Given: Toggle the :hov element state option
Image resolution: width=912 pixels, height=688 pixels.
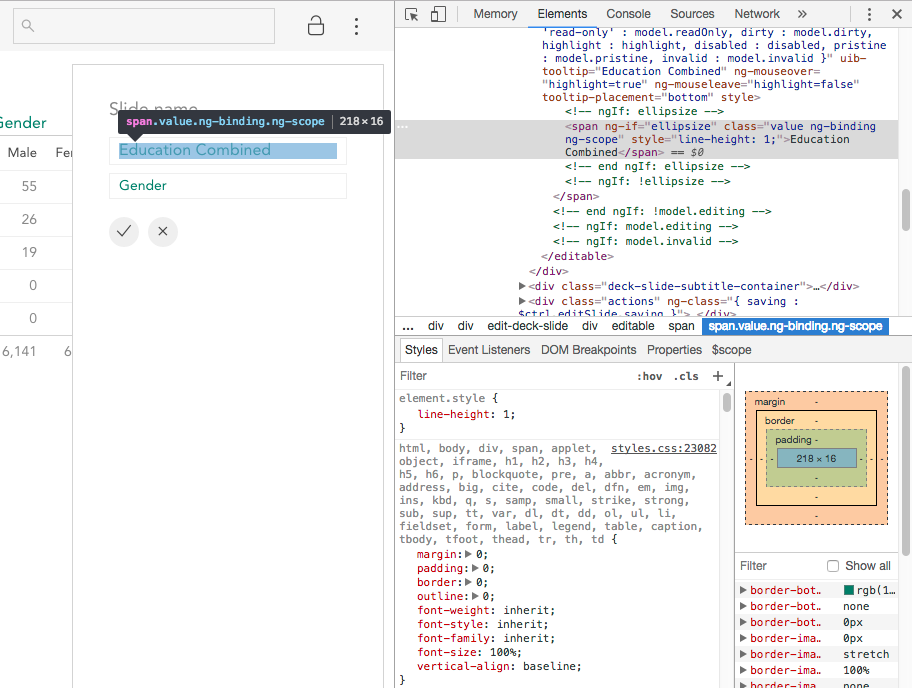Looking at the screenshot, I should [x=650, y=376].
